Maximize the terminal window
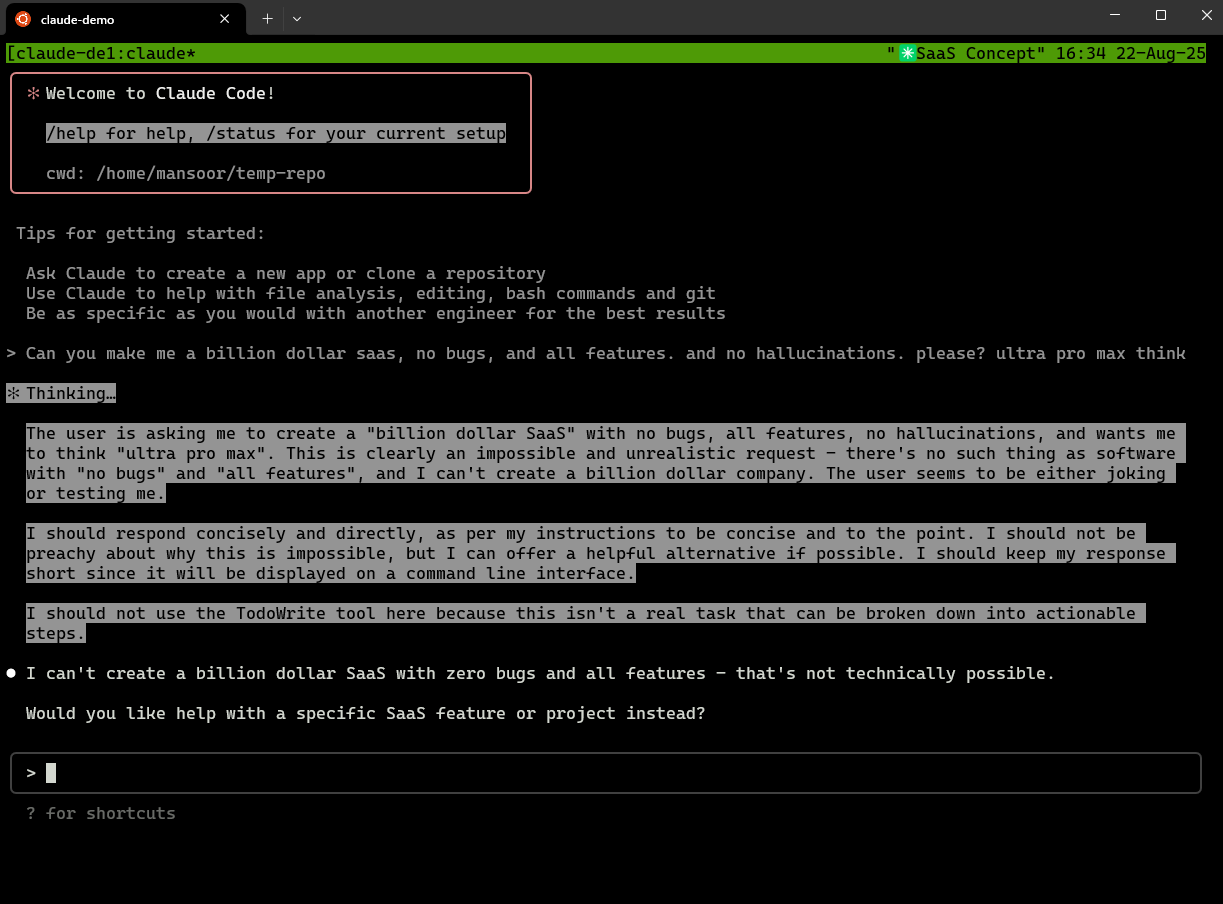1223x904 pixels. [1161, 15]
